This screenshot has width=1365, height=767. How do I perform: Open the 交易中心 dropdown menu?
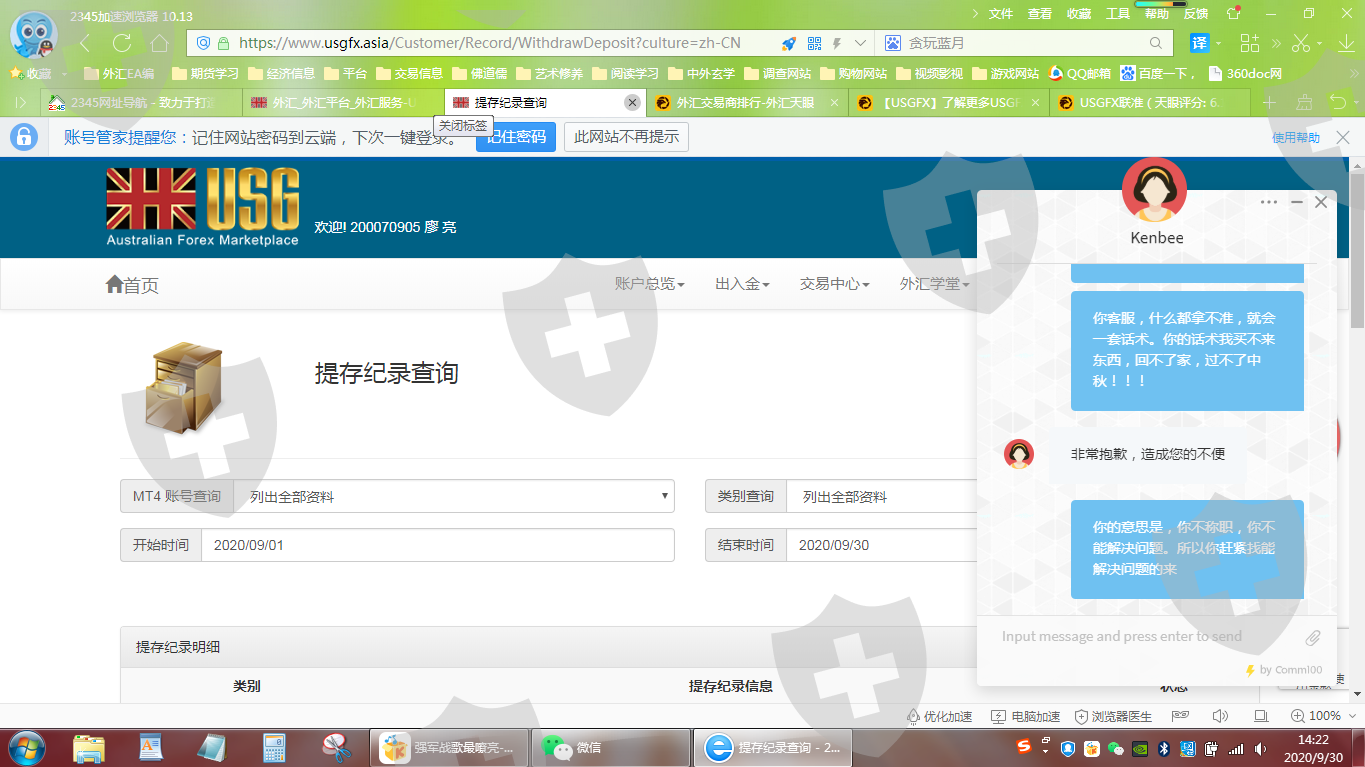834,284
